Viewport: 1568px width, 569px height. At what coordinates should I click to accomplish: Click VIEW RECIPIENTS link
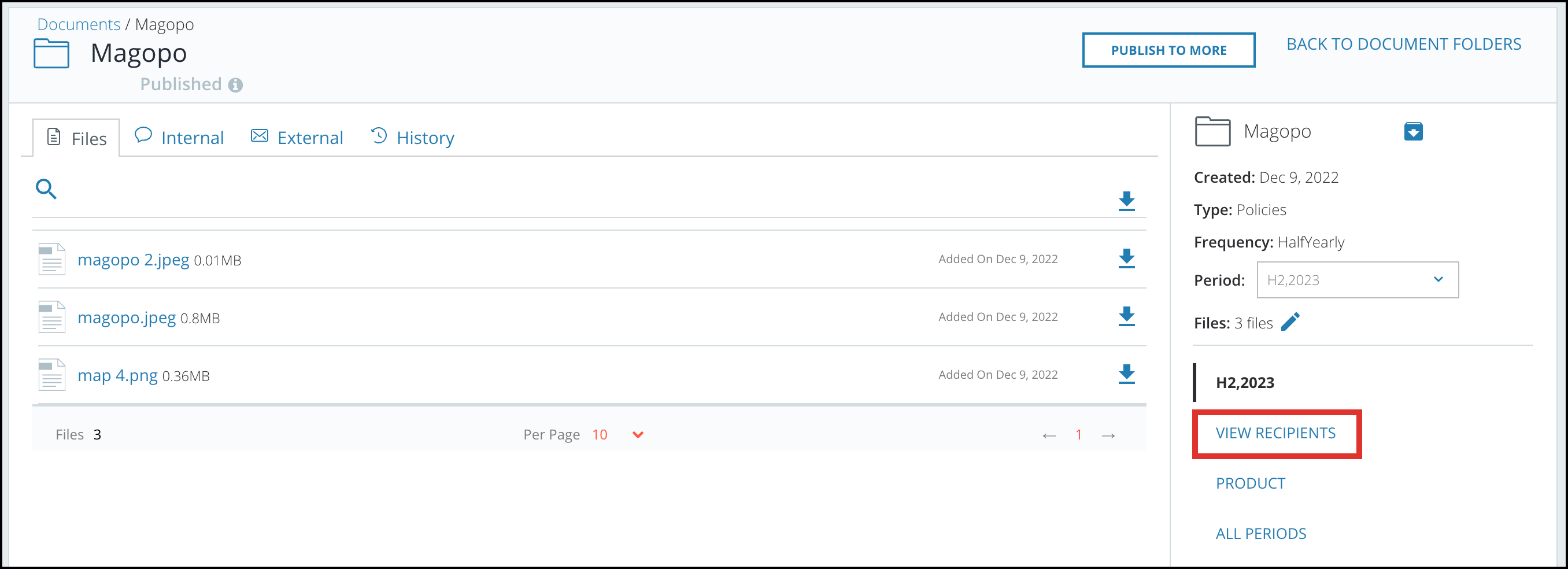click(1276, 433)
